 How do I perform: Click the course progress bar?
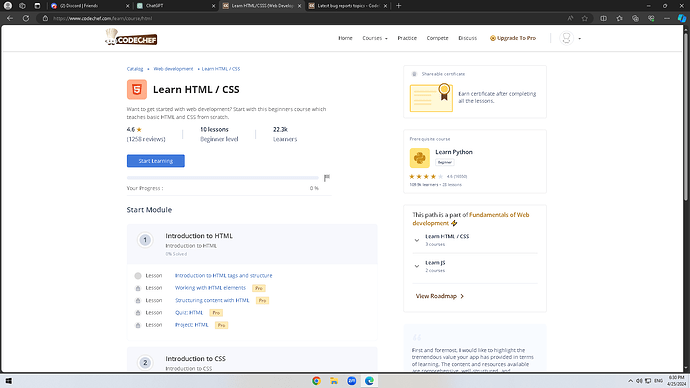tap(223, 178)
